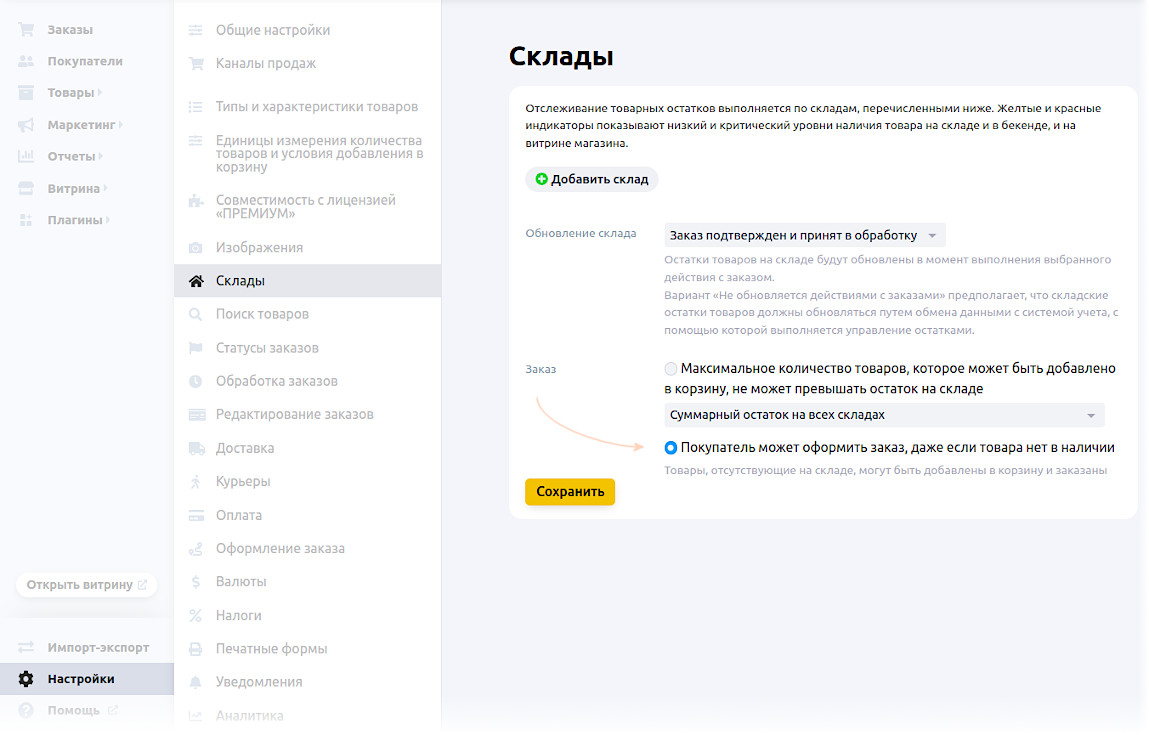Expand the Отчеты submenu arrow
This screenshot has height=735, width=1149.
pyautogui.click(x=101, y=157)
